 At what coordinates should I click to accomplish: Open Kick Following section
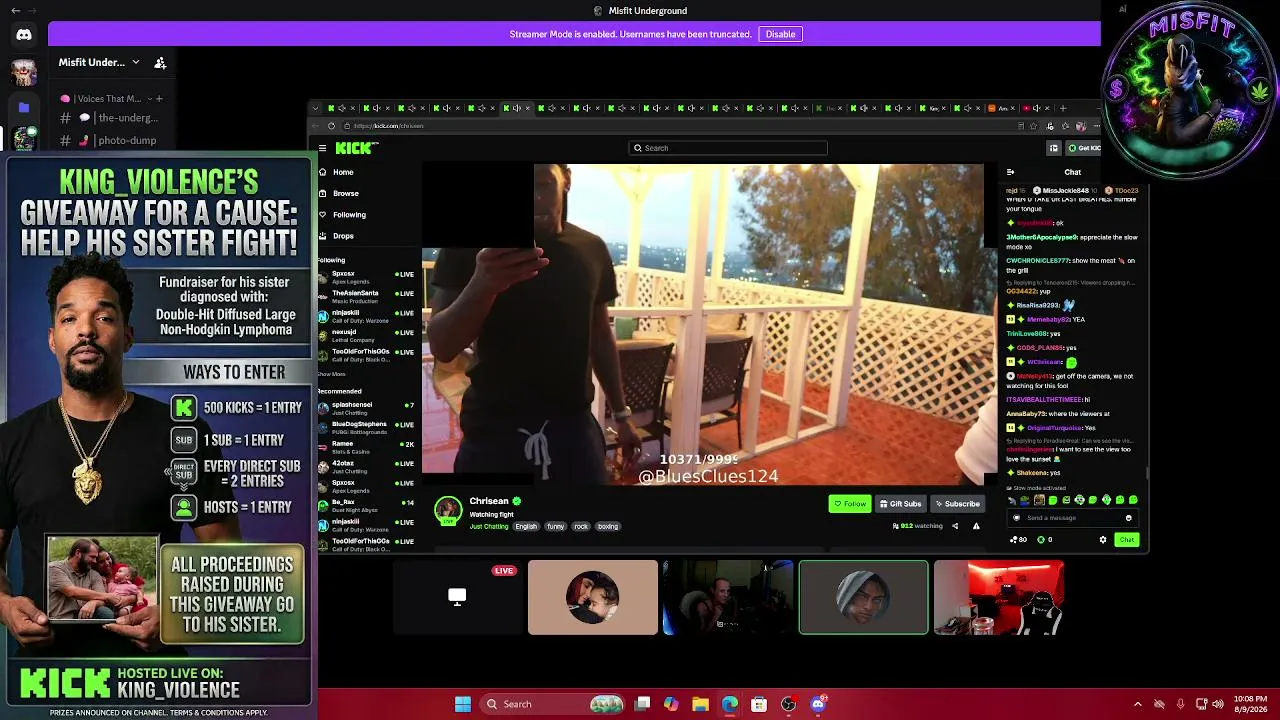(342, 215)
